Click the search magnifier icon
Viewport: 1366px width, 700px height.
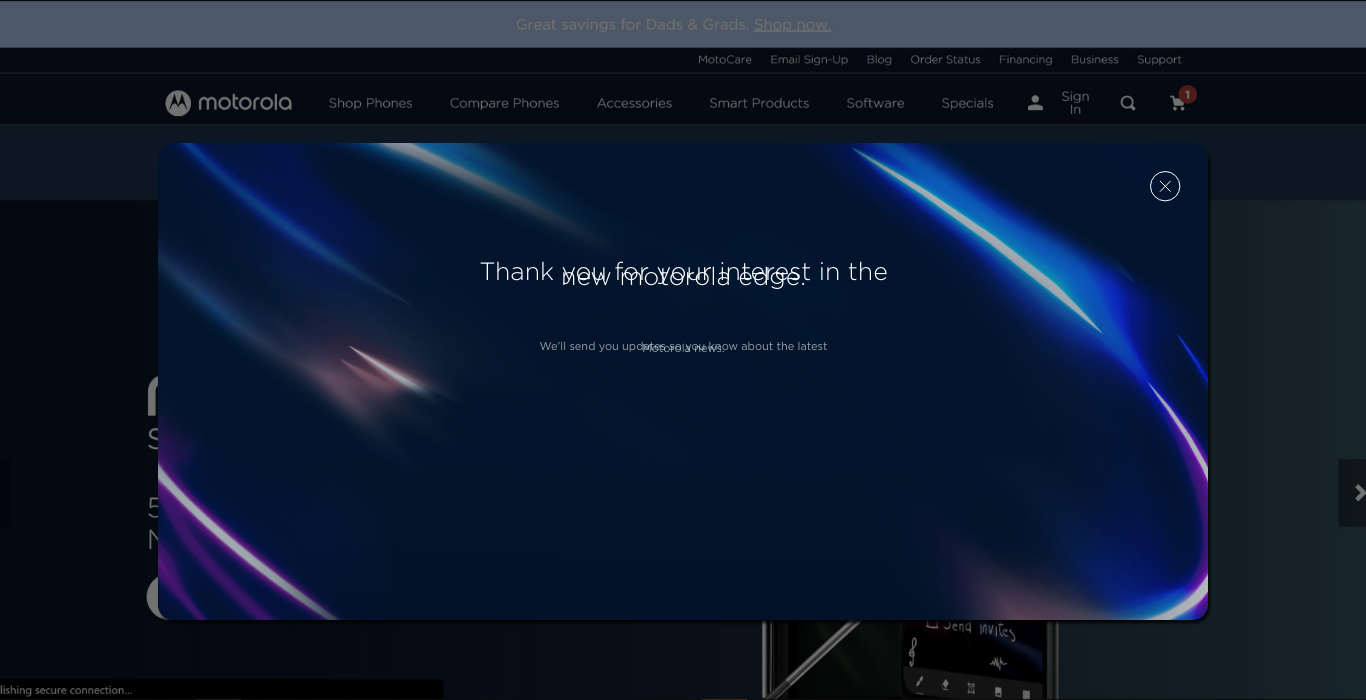1128,103
